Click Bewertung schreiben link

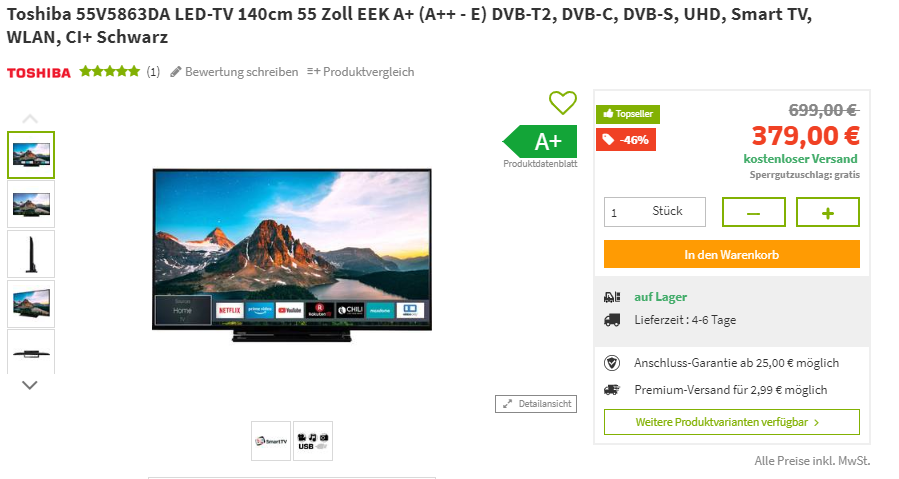[234, 72]
